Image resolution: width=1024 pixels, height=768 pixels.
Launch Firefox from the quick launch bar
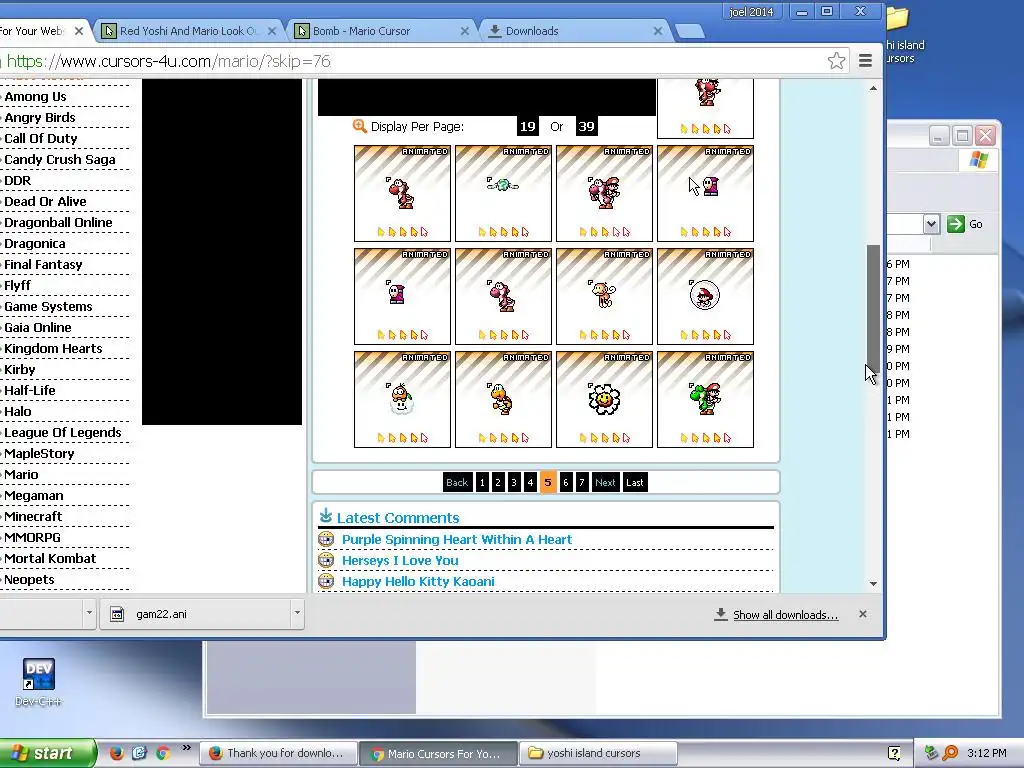116,753
